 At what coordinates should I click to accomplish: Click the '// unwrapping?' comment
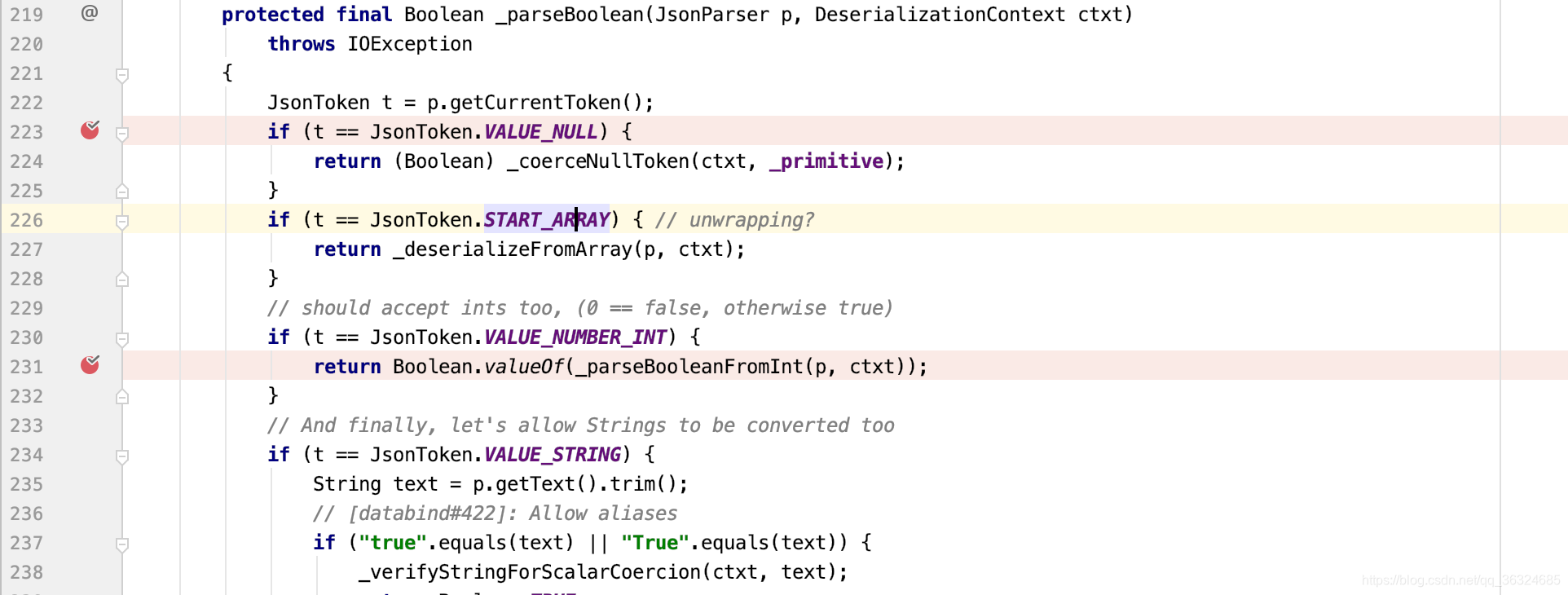[x=735, y=220]
